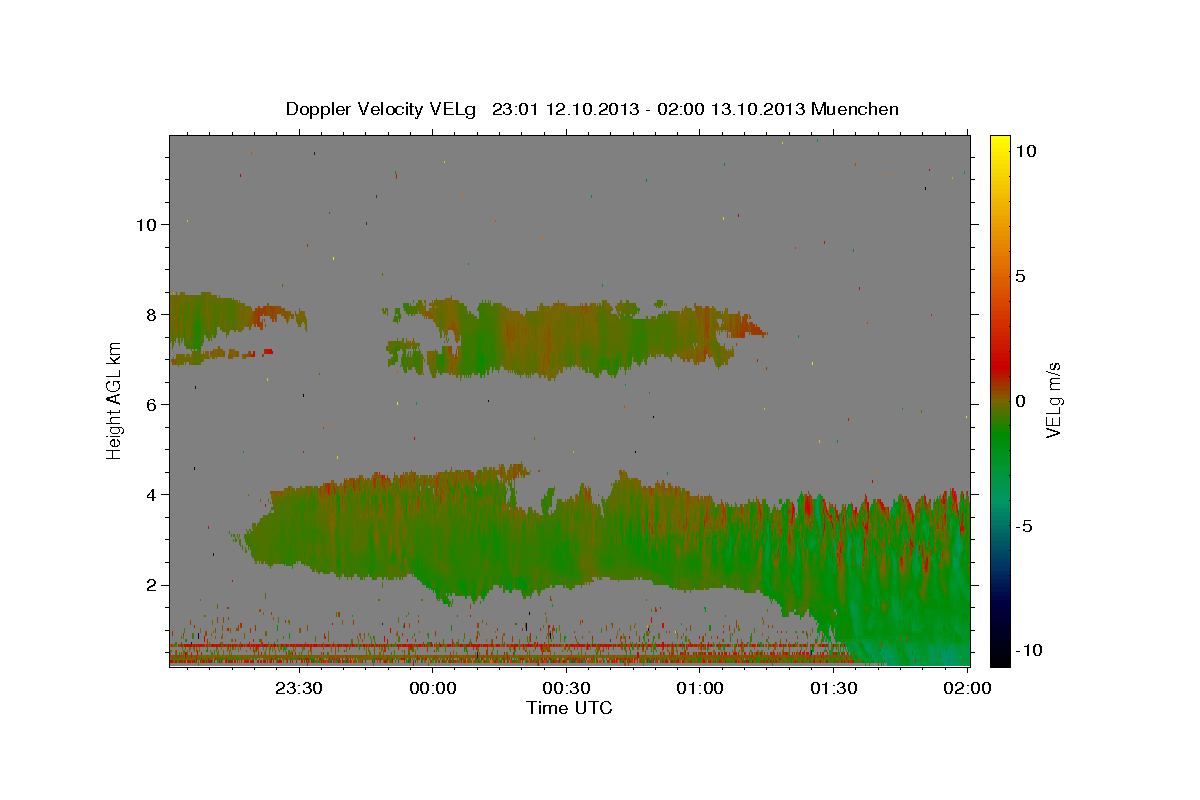The width and height of the screenshot is (1200, 800).
Task: Click the height tick label 8
Action: pos(153,314)
